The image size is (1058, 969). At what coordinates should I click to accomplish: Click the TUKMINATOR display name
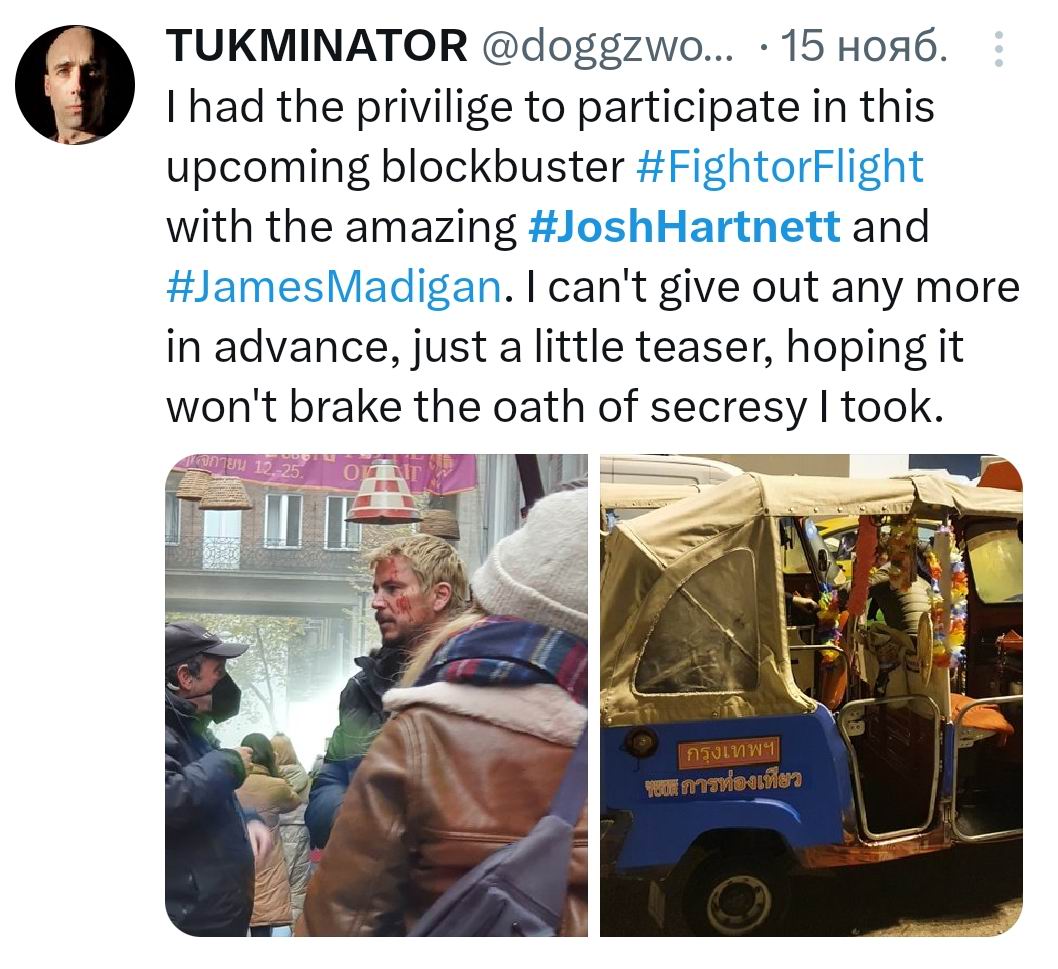317,46
